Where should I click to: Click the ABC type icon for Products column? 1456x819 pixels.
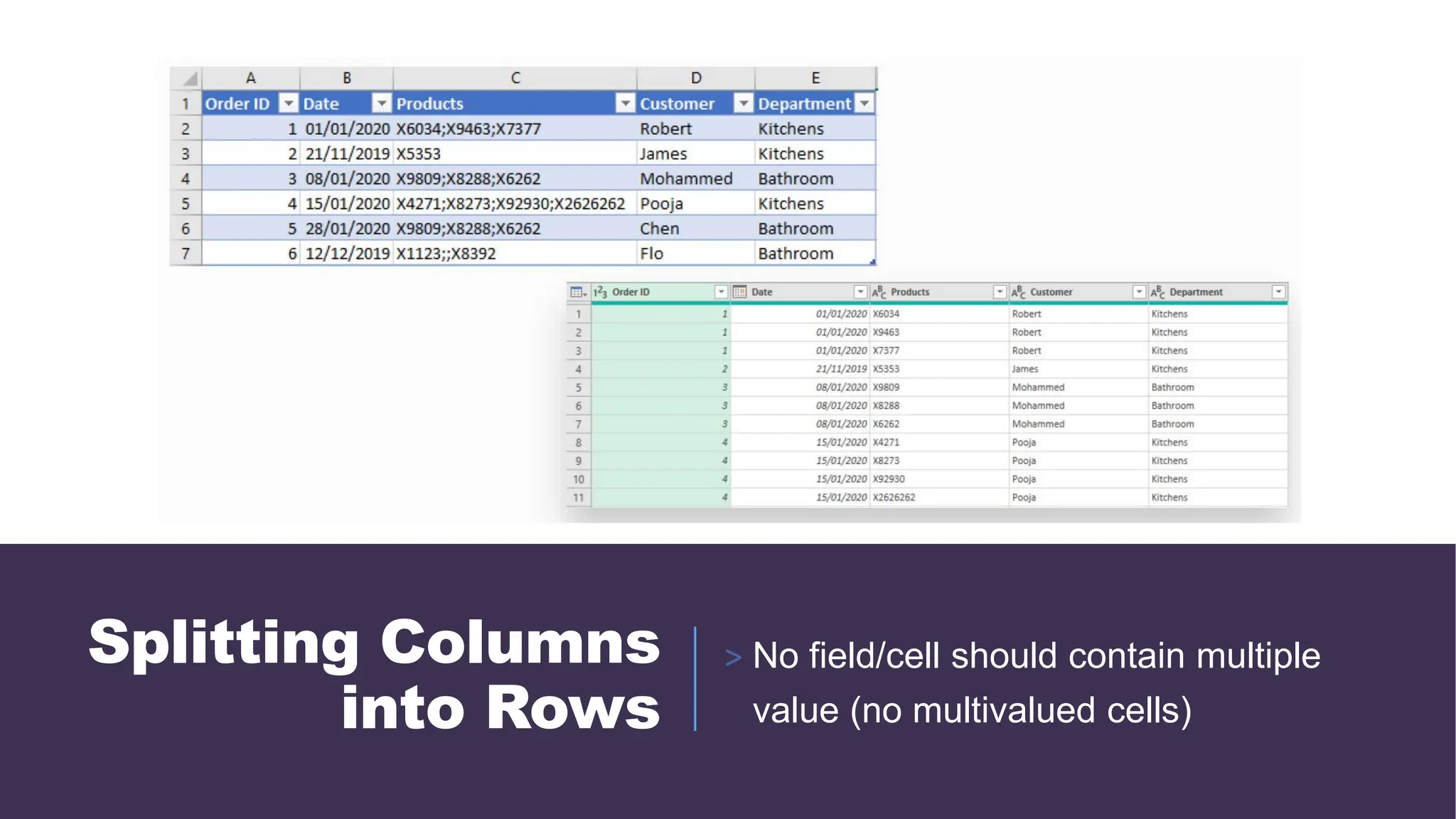pos(879,292)
